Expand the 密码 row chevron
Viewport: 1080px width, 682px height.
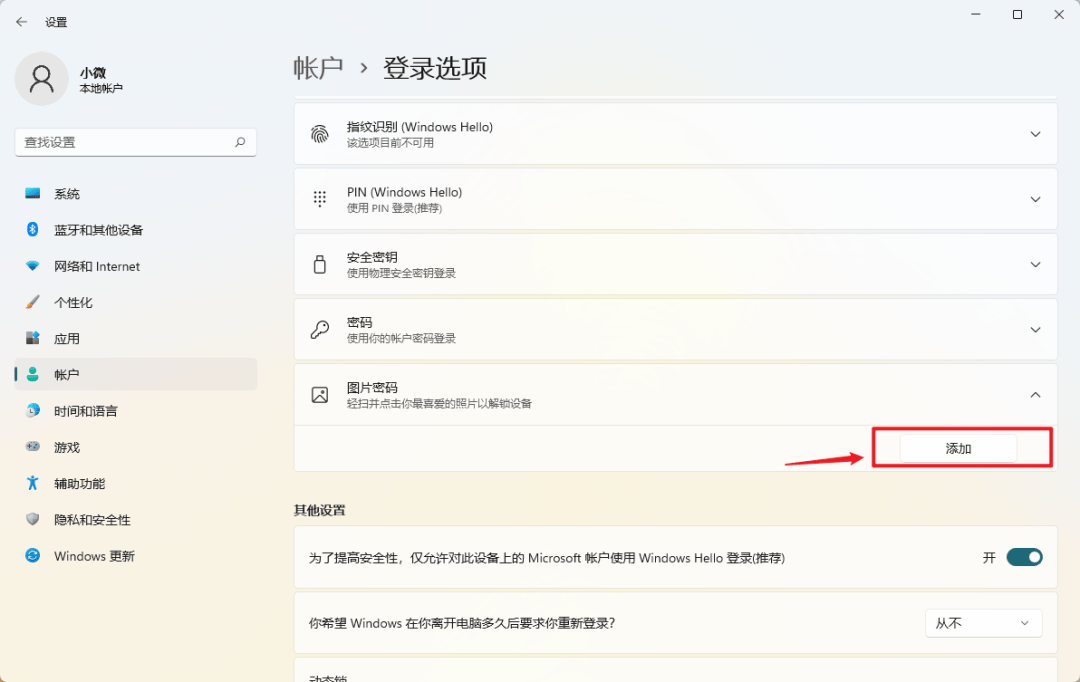(1035, 330)
